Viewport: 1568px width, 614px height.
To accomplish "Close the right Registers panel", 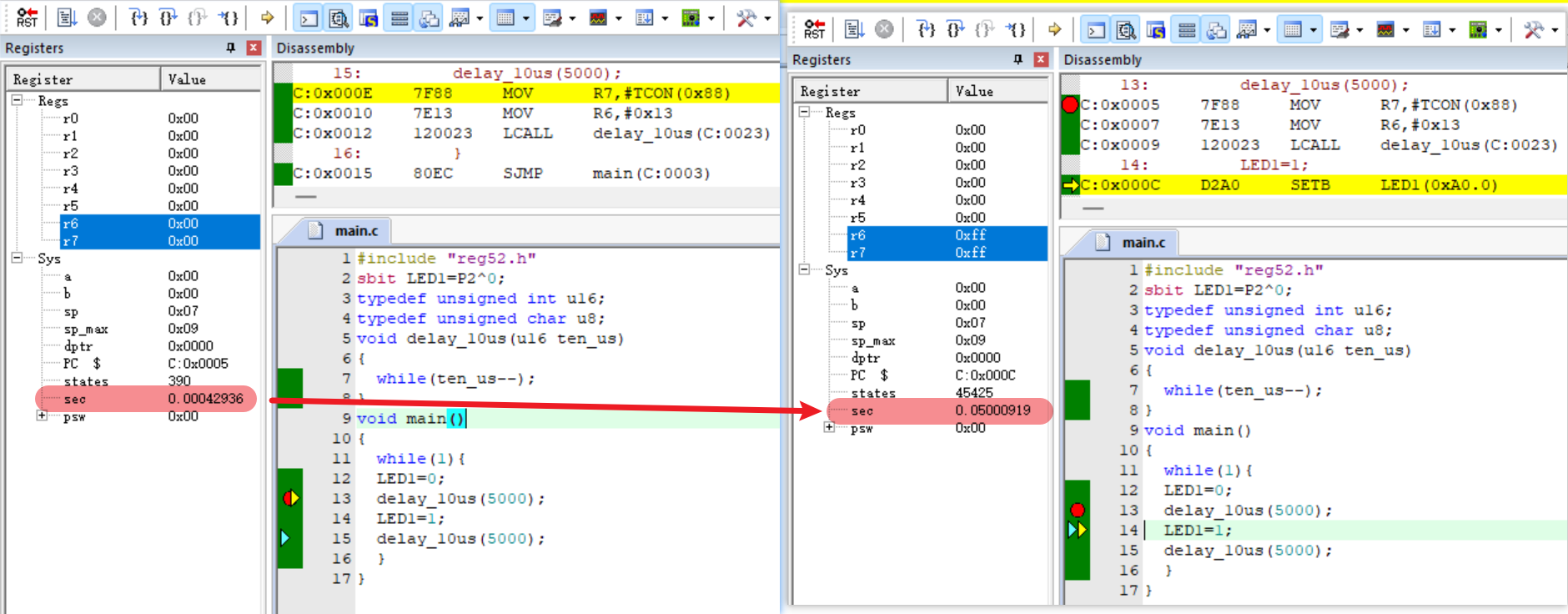I will 1041,59.
